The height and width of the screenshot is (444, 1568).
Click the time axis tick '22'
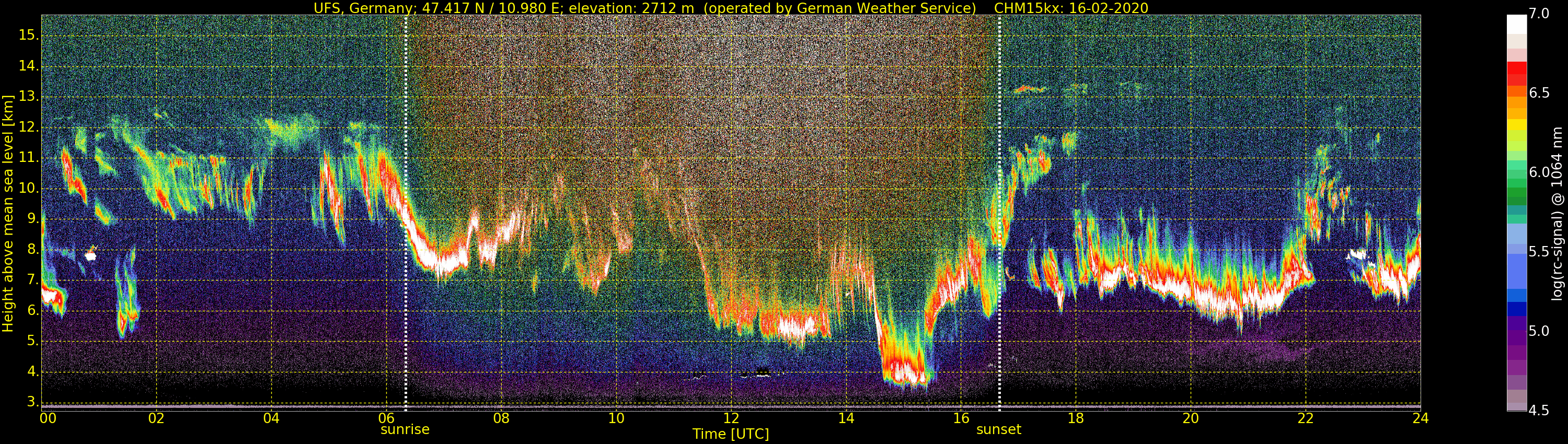tap(1306, 418)
